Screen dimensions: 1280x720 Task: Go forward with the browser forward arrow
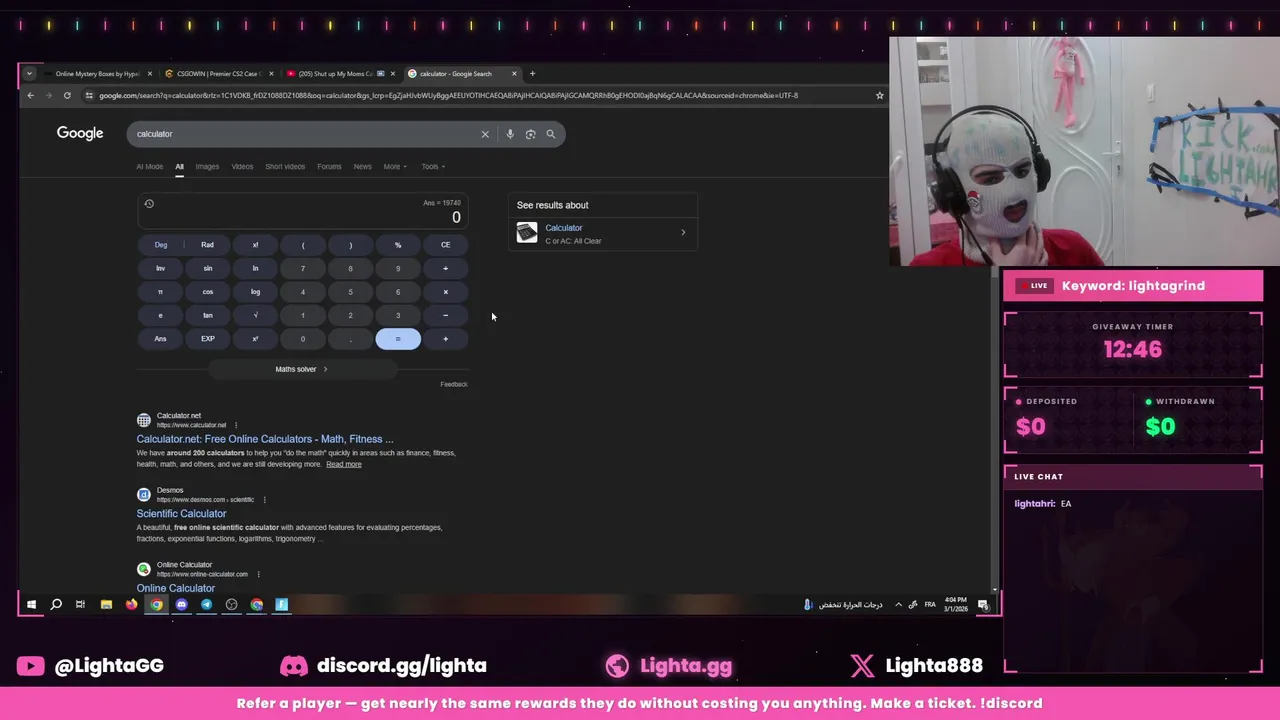click(x=48, y=96)
